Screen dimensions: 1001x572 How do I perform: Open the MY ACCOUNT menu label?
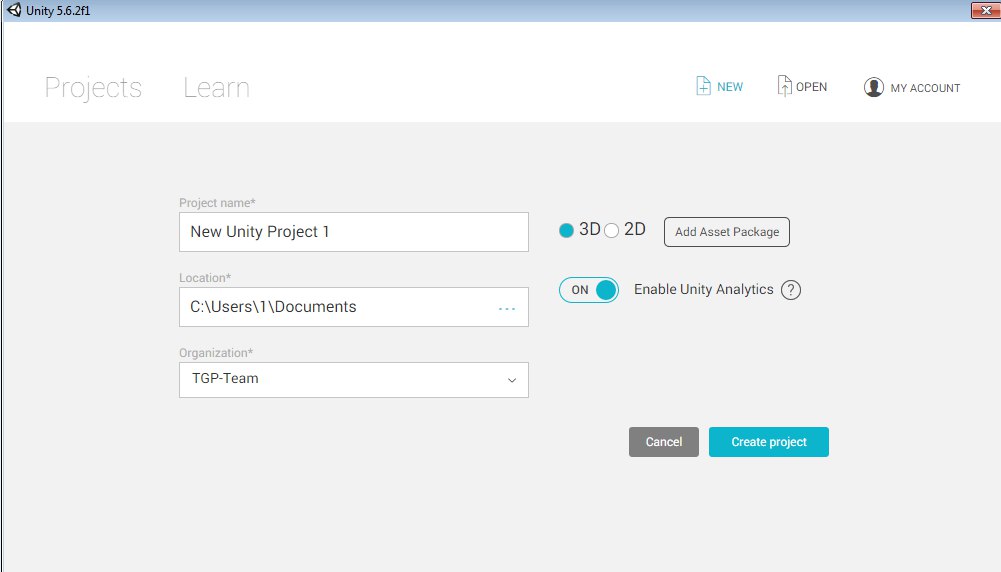point(925,88)
